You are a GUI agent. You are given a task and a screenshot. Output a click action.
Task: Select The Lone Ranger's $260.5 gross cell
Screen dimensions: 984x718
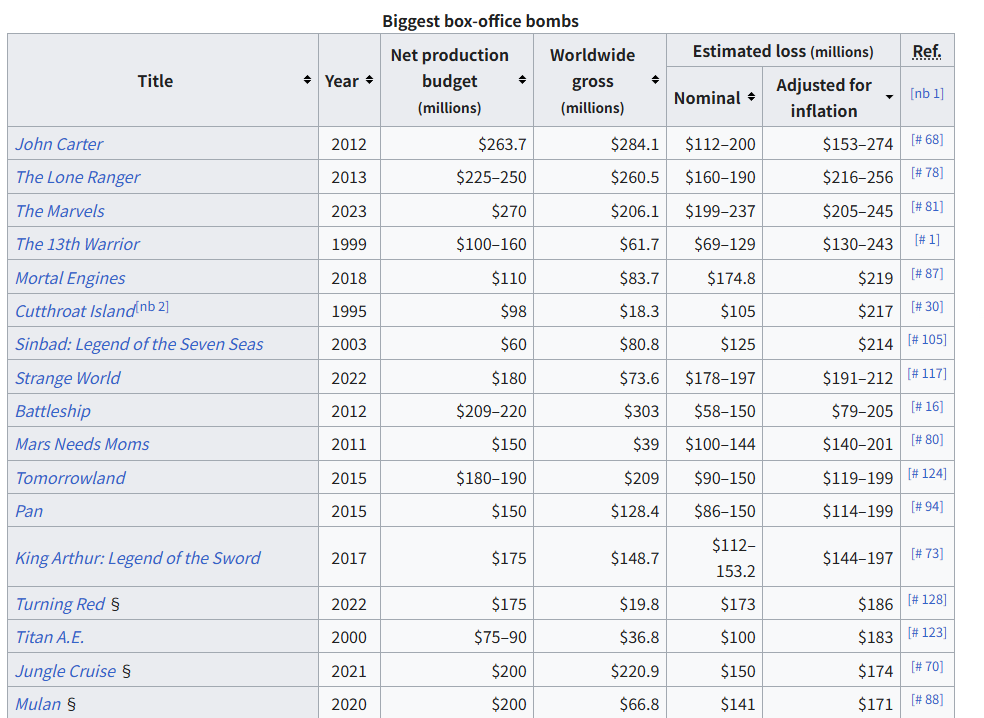pyautogui.click(x=600, y=177)
